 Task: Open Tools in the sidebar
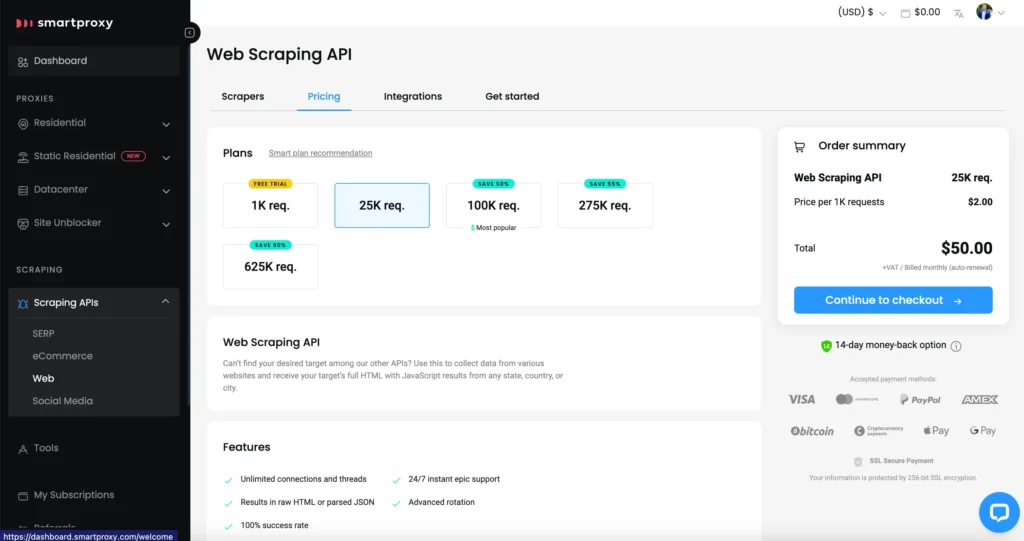(x=46, y=448)
